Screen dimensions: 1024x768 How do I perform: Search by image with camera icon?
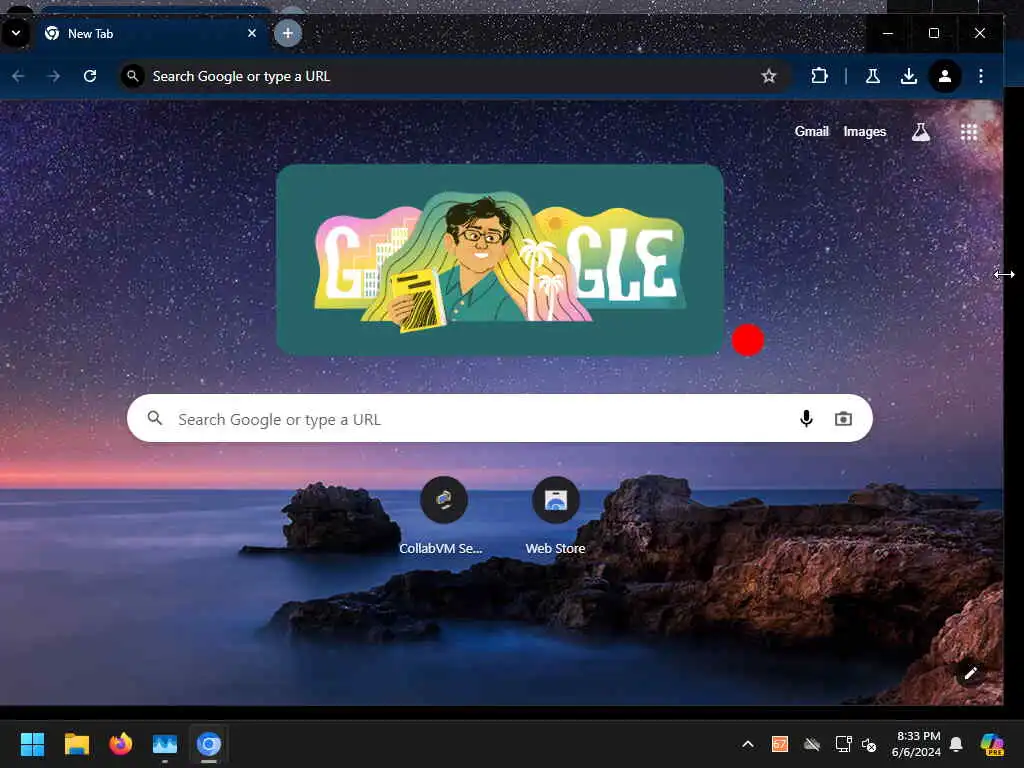(843, 419)
